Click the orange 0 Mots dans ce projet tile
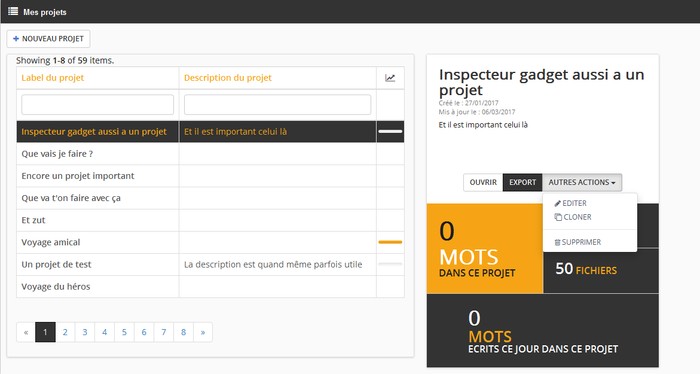700x374 pixels. (485, 249)
